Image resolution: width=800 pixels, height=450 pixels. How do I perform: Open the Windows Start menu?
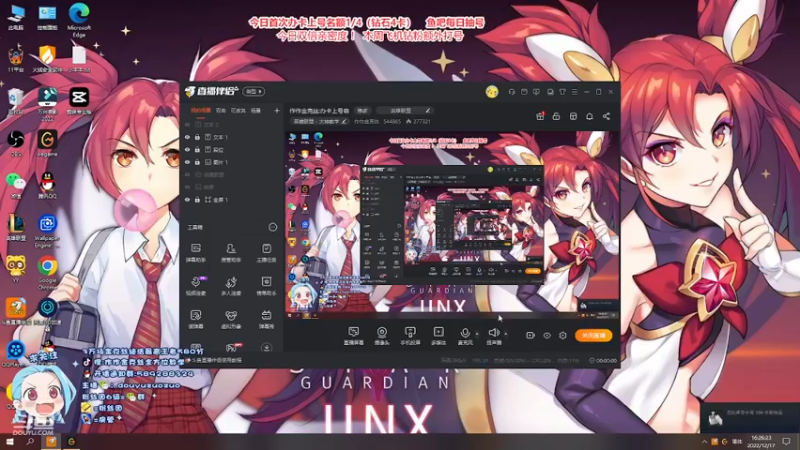click(10, 441)
